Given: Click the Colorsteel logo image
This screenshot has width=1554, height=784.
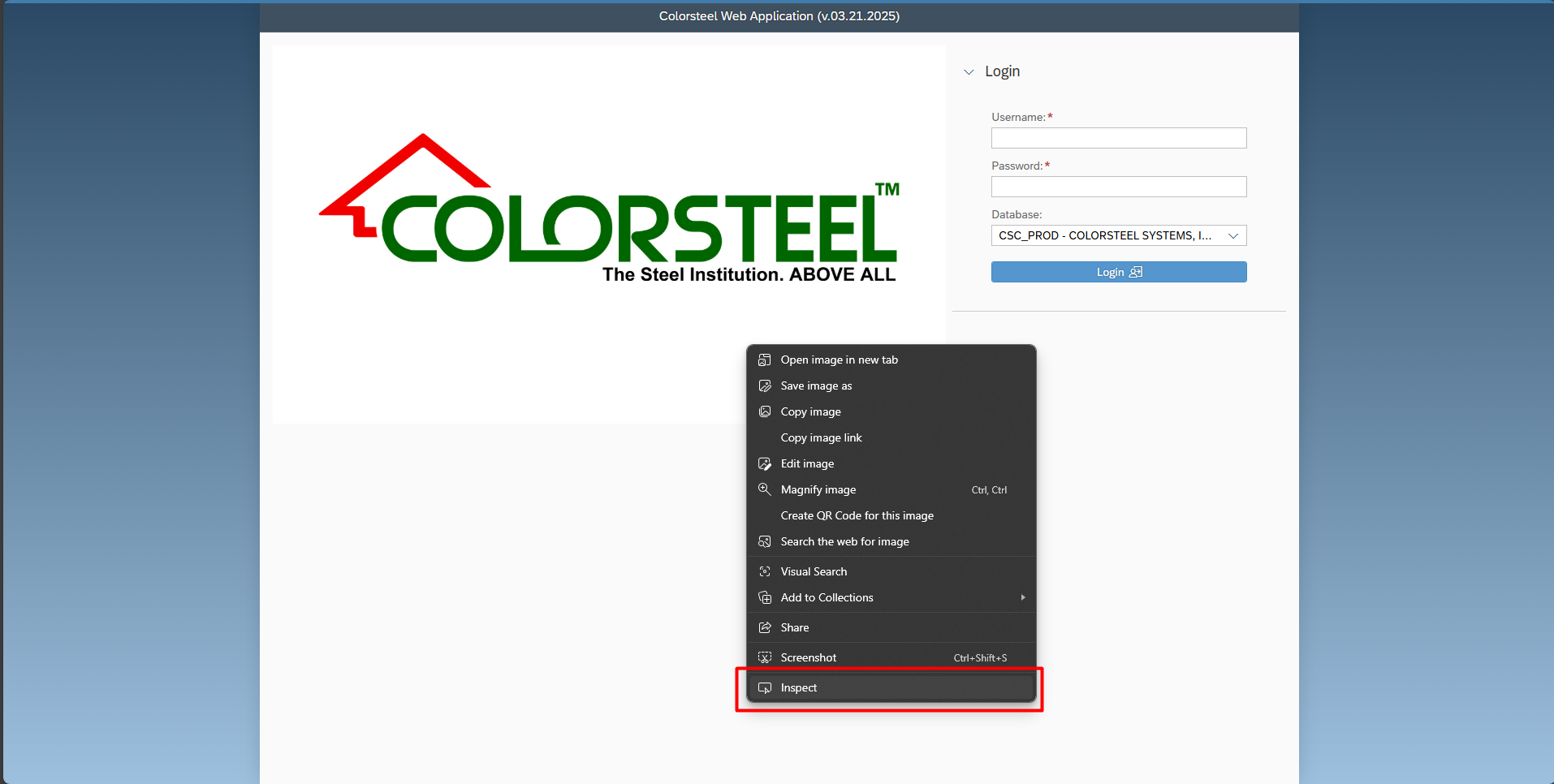Looking at the screenshot, I should pos(609,234).
